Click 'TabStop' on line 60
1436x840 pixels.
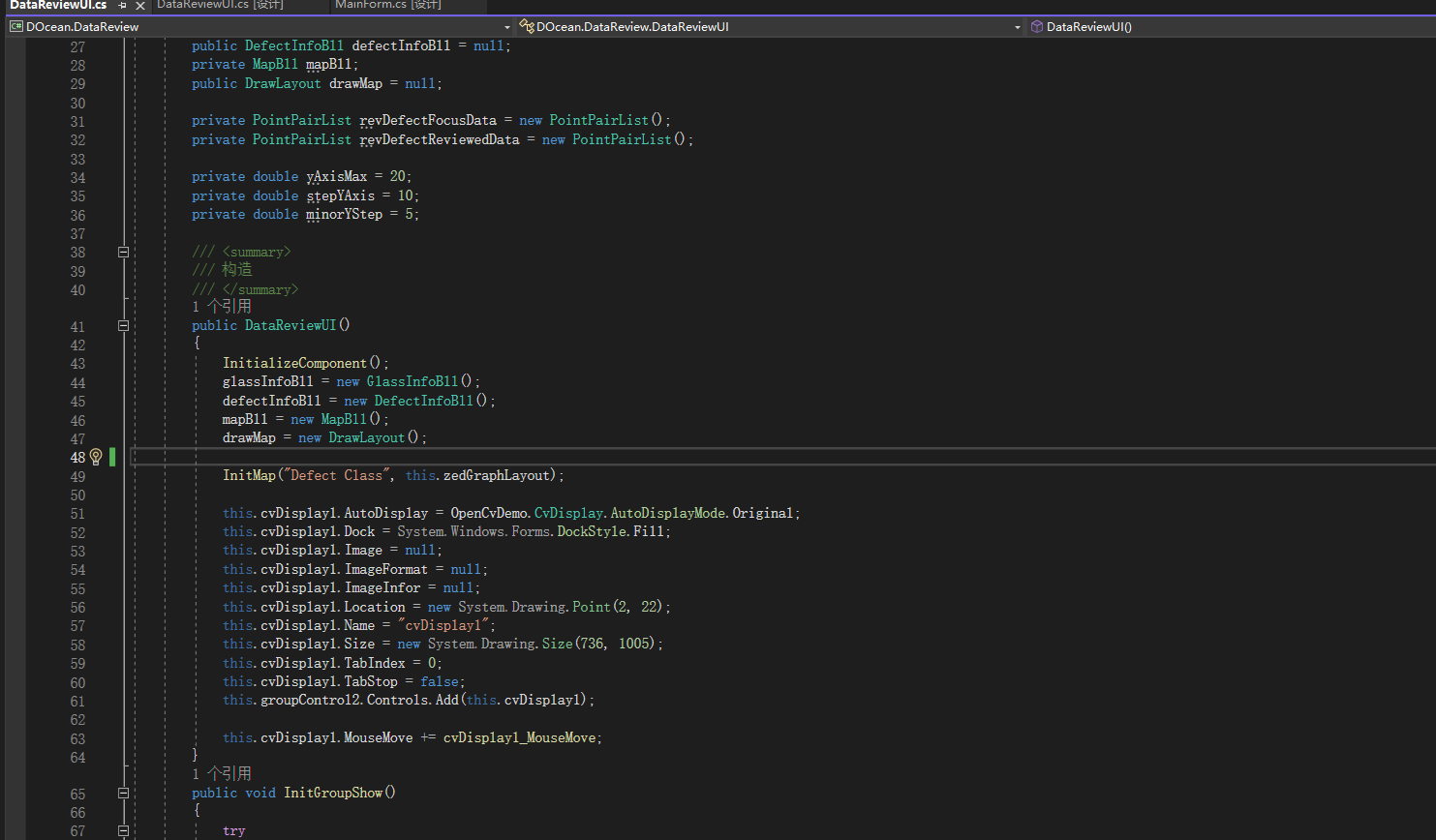click(x=371, y=681)
